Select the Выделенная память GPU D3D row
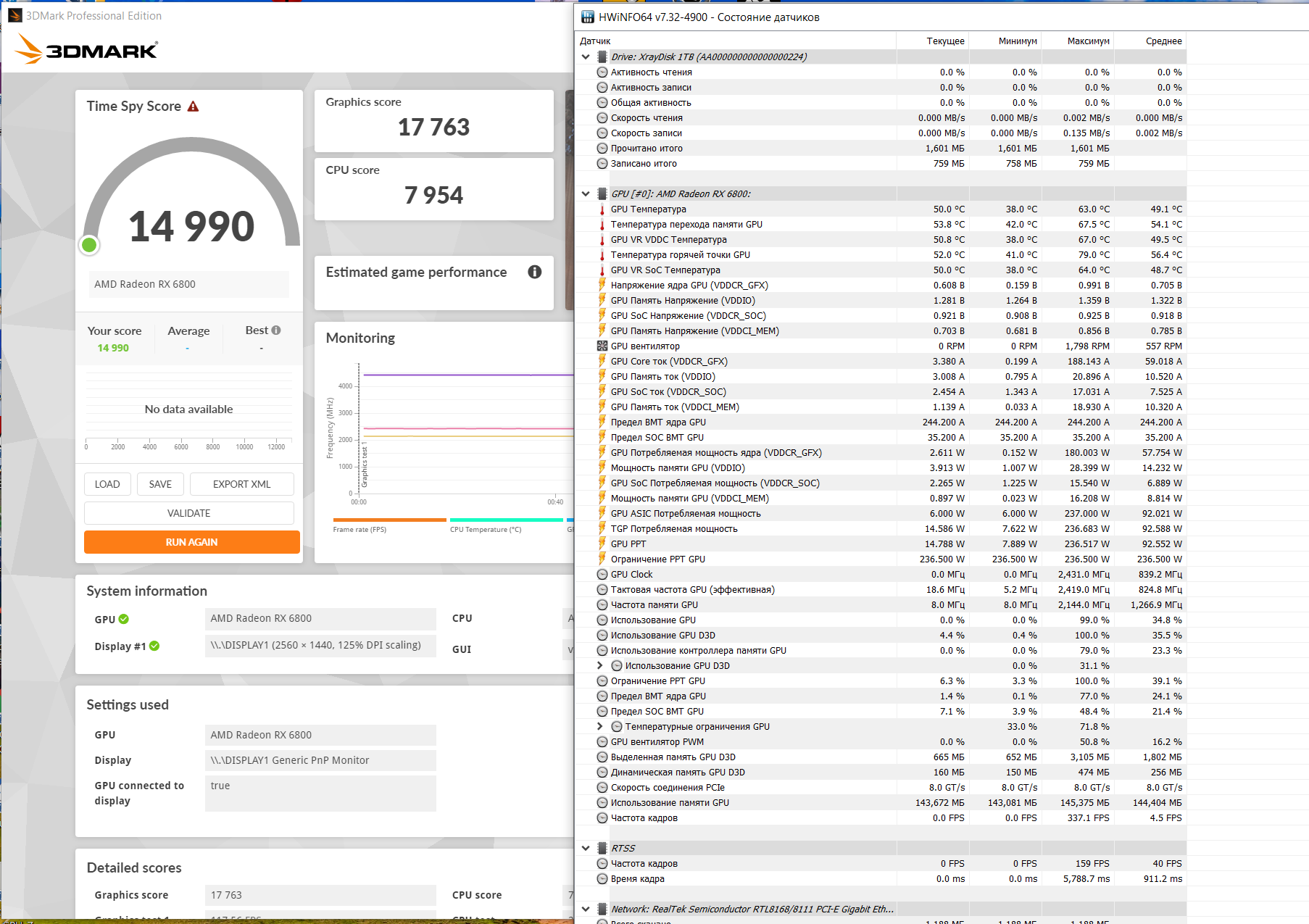Image resolution: width=1309 pixels, height=924 pixels. [881, 757]
